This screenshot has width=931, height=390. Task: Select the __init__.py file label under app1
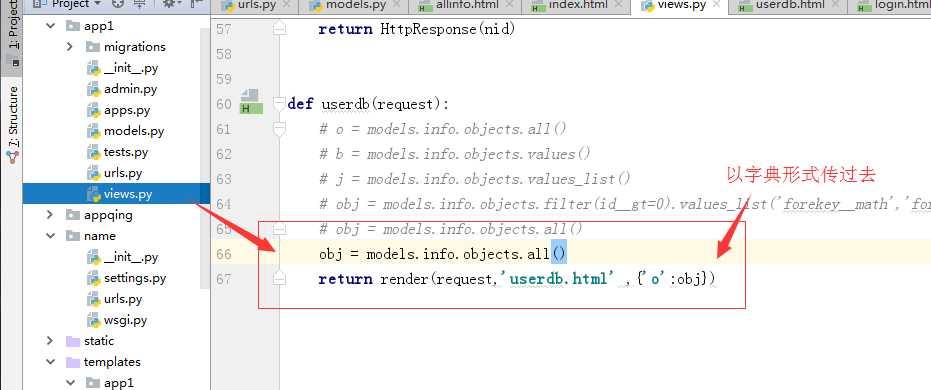(131, 68)
